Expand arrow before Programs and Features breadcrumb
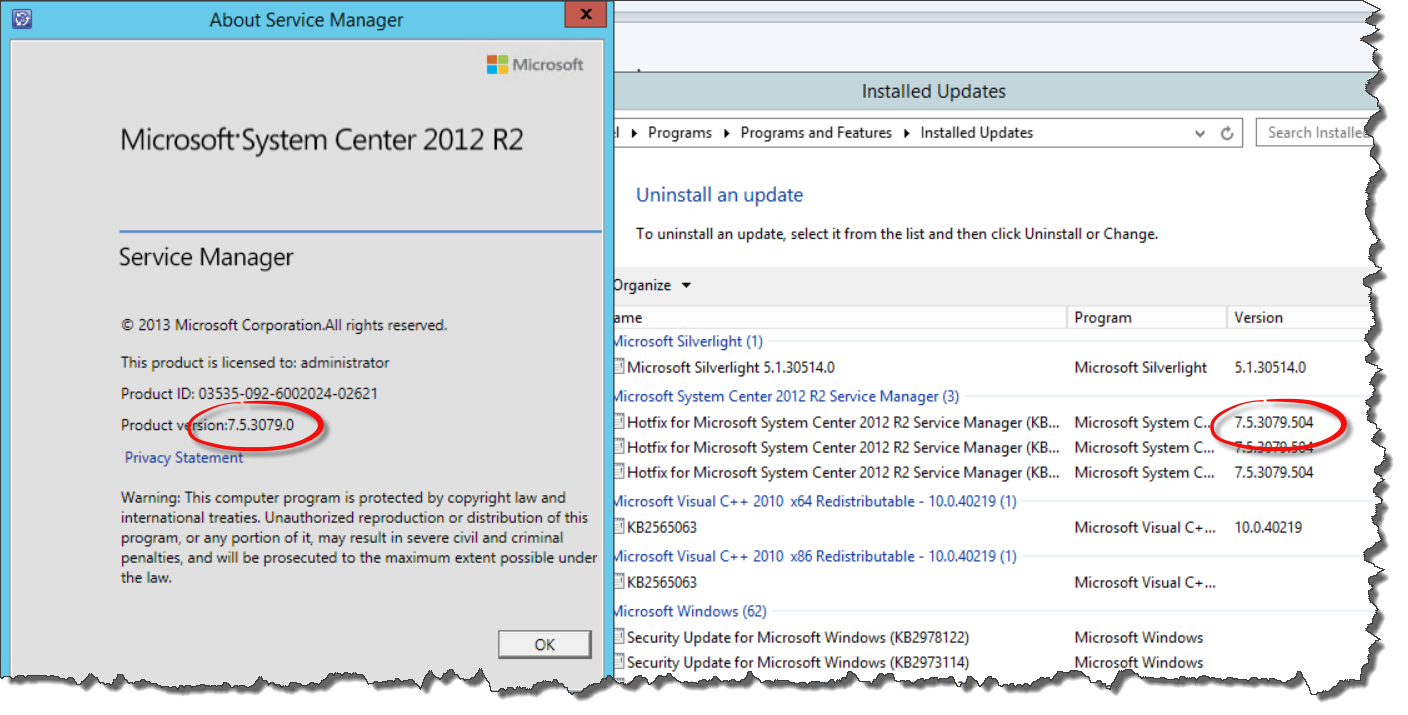This screenshot has width=1408, height=715. pos(727,133)
